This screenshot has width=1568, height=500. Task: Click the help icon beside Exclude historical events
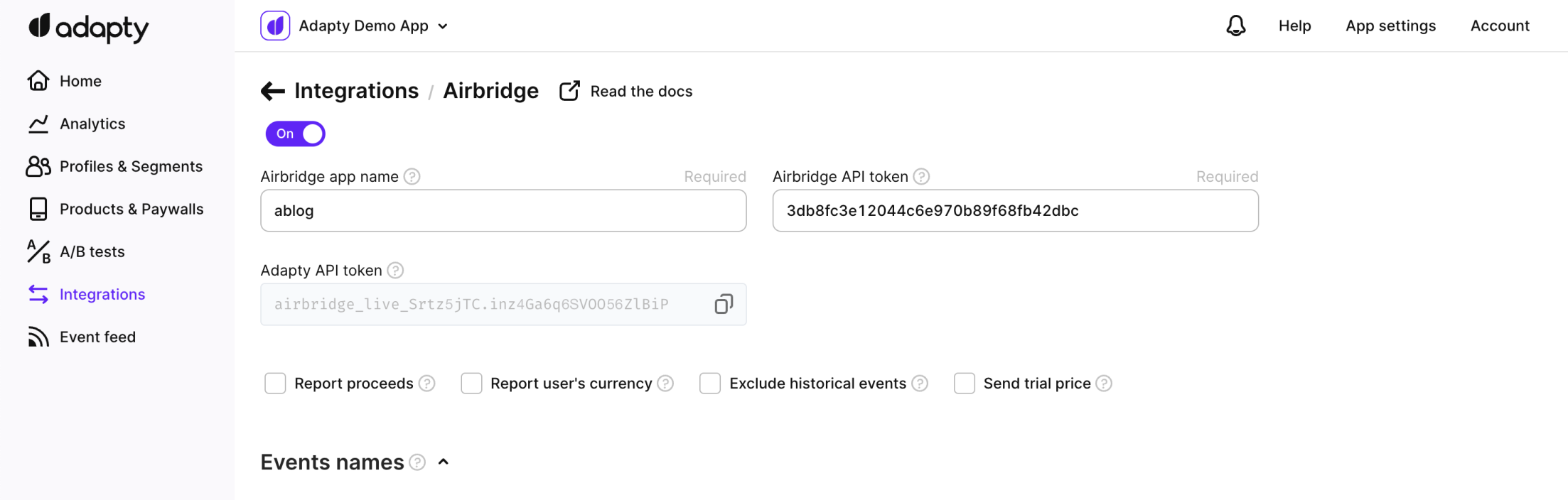pos(920,384)
